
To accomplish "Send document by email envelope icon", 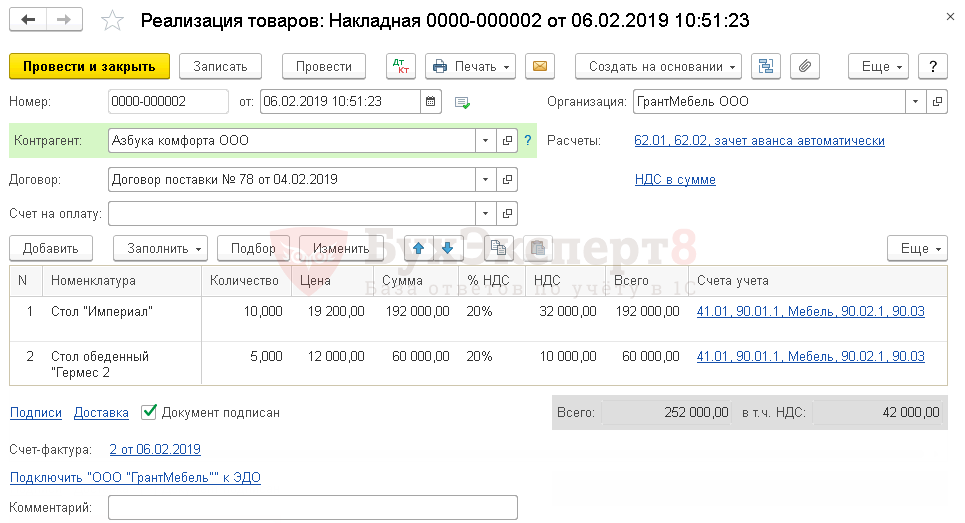I will click(540, 66).
